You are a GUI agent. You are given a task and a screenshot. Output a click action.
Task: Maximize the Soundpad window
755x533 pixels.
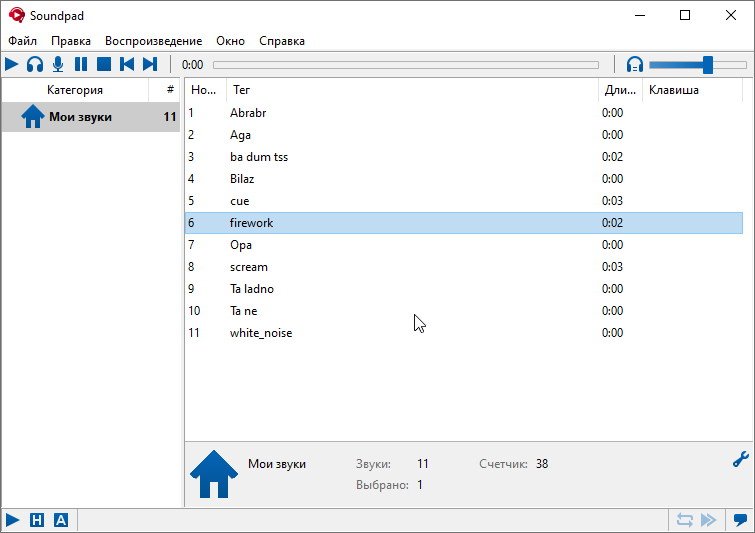[x=685, y=15]
